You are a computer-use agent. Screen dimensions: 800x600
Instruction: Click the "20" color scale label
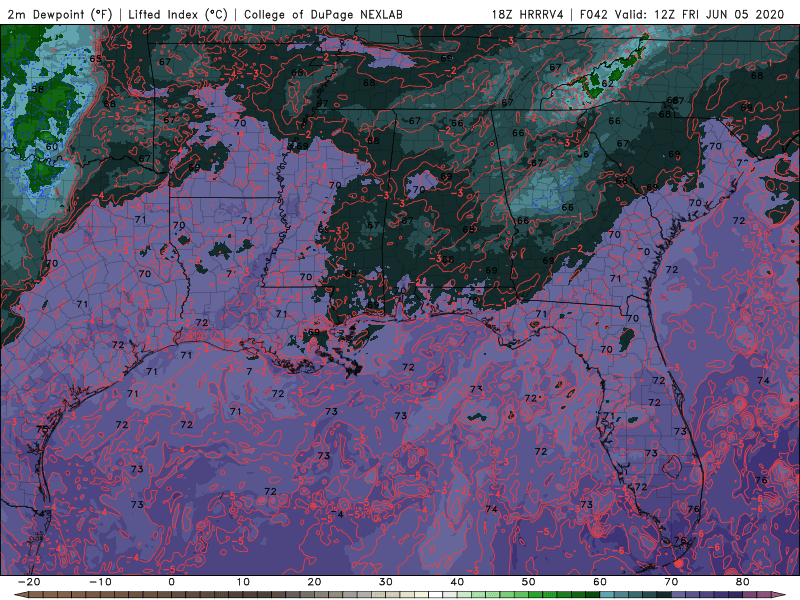point(314,582)
